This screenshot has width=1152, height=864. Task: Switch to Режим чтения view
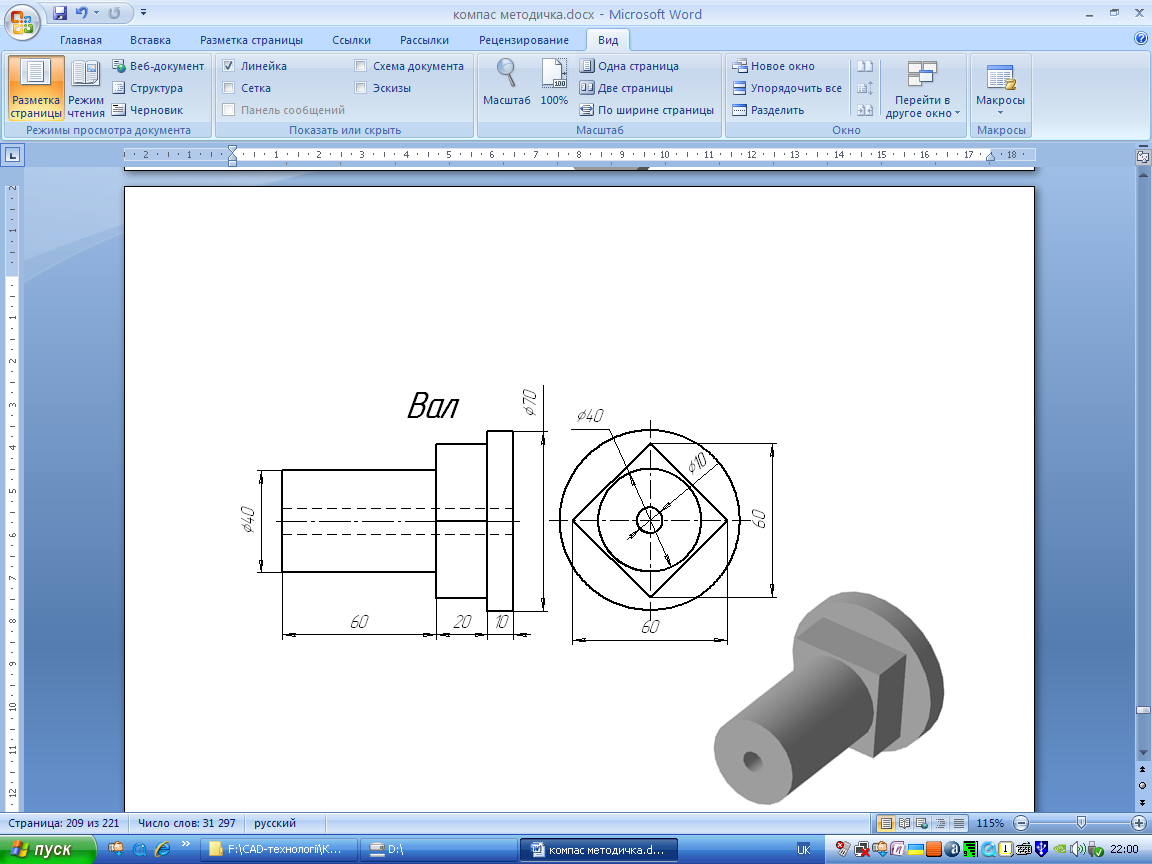pyautogui.click(x=86, y=88)
